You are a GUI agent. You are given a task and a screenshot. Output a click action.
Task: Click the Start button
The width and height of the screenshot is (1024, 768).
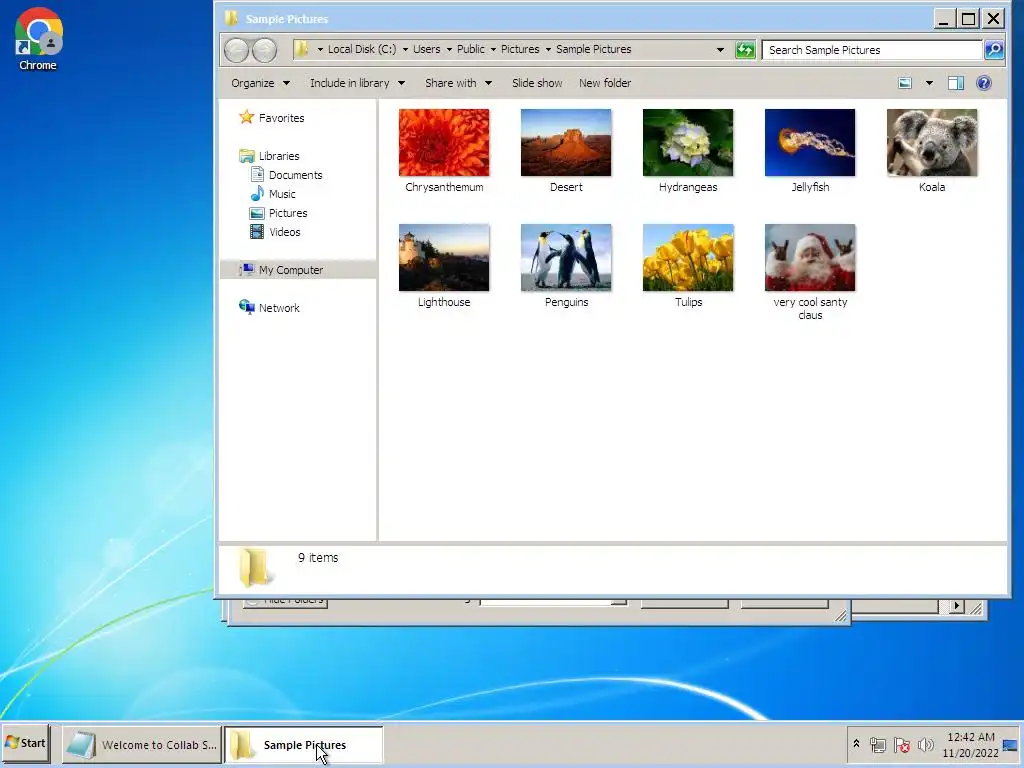point(25,743)
